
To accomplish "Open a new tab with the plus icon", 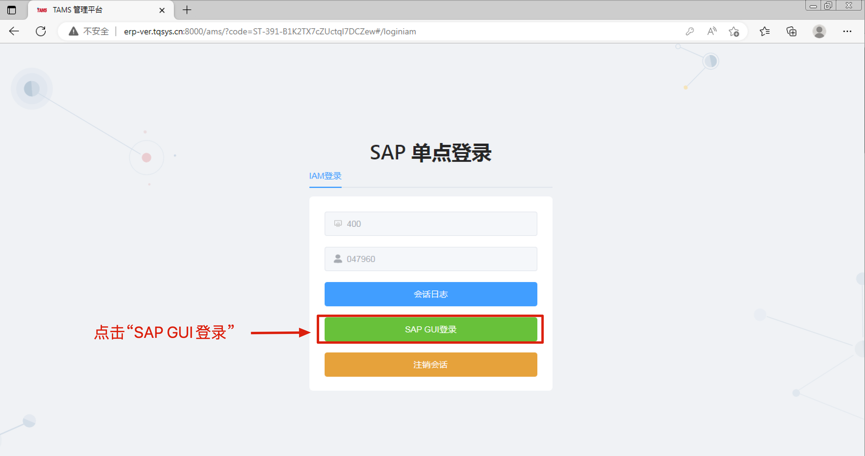I will 187,10.
